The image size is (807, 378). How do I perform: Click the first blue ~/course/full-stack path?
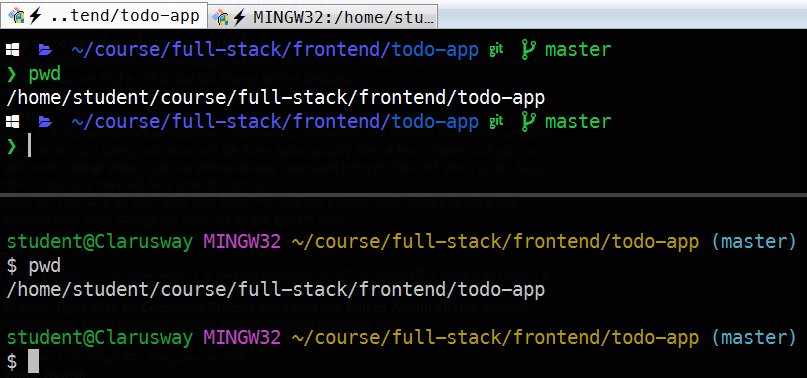[275, 50]
